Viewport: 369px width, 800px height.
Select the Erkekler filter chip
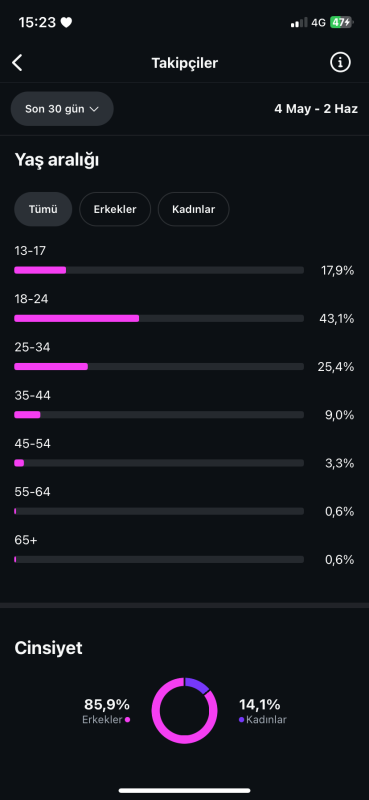(115, 209)
